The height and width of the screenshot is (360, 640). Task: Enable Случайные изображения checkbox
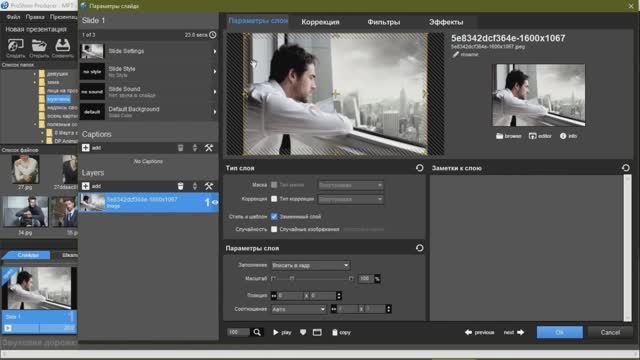coord(274,229)
